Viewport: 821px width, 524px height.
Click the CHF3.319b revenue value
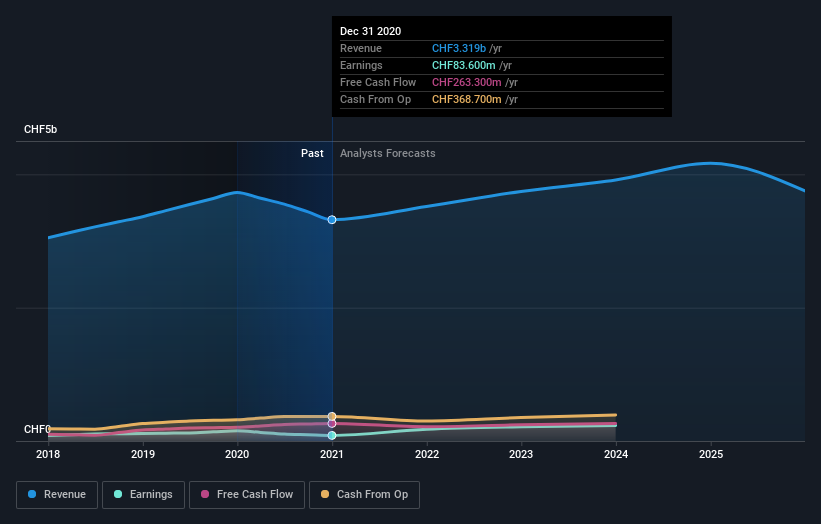(459, 48)
